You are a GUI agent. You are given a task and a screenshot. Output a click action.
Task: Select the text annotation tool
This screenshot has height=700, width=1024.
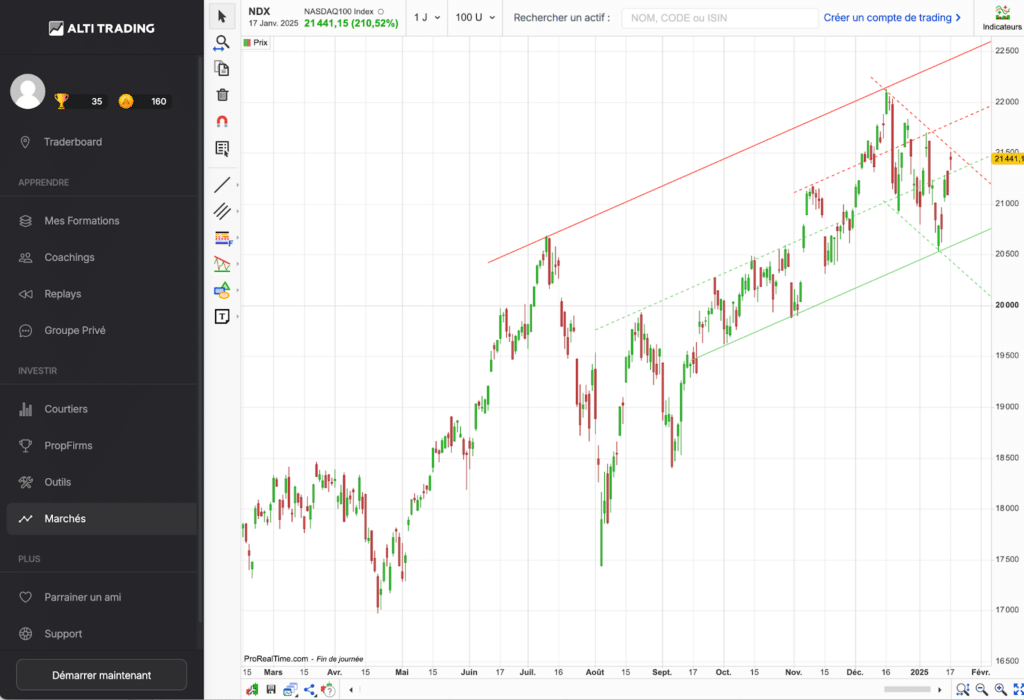[x=222, y=317]
